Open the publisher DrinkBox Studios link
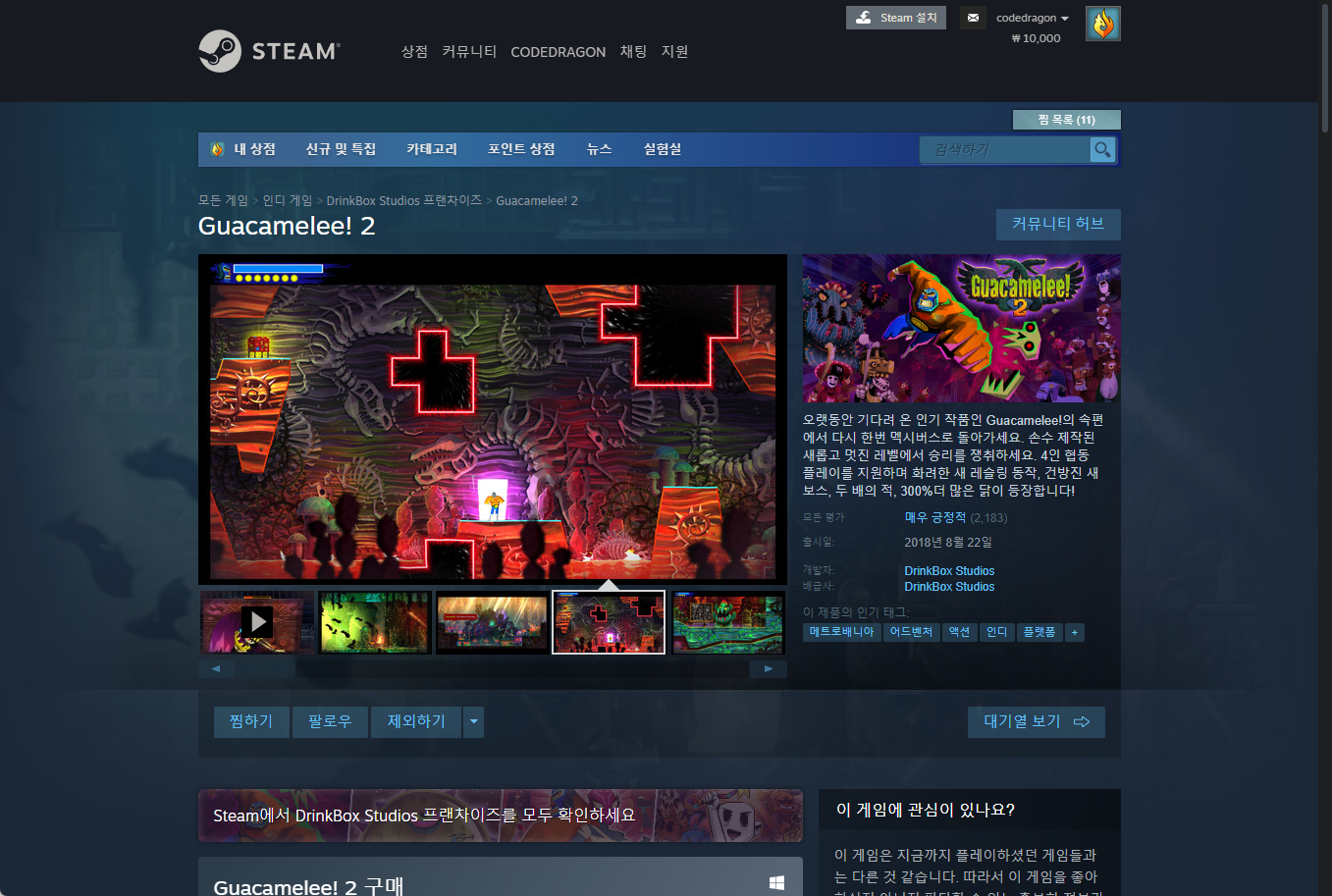Viewport: 1332px width, 896px height. click(949, 587)
